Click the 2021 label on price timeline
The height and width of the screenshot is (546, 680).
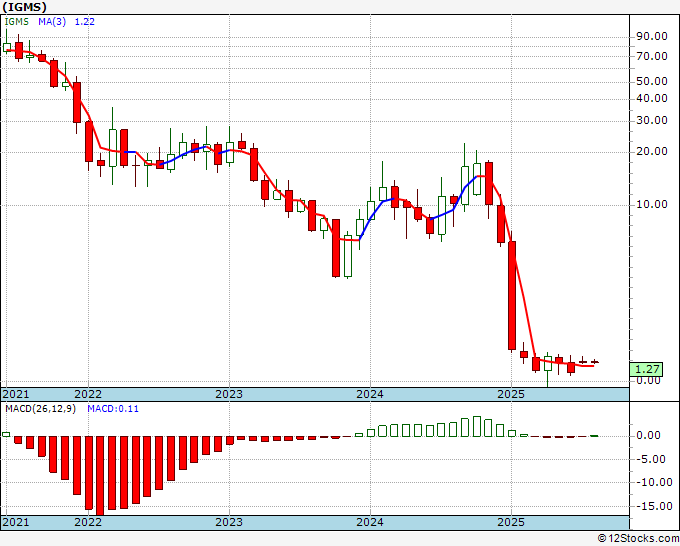[x=16, y=394]
